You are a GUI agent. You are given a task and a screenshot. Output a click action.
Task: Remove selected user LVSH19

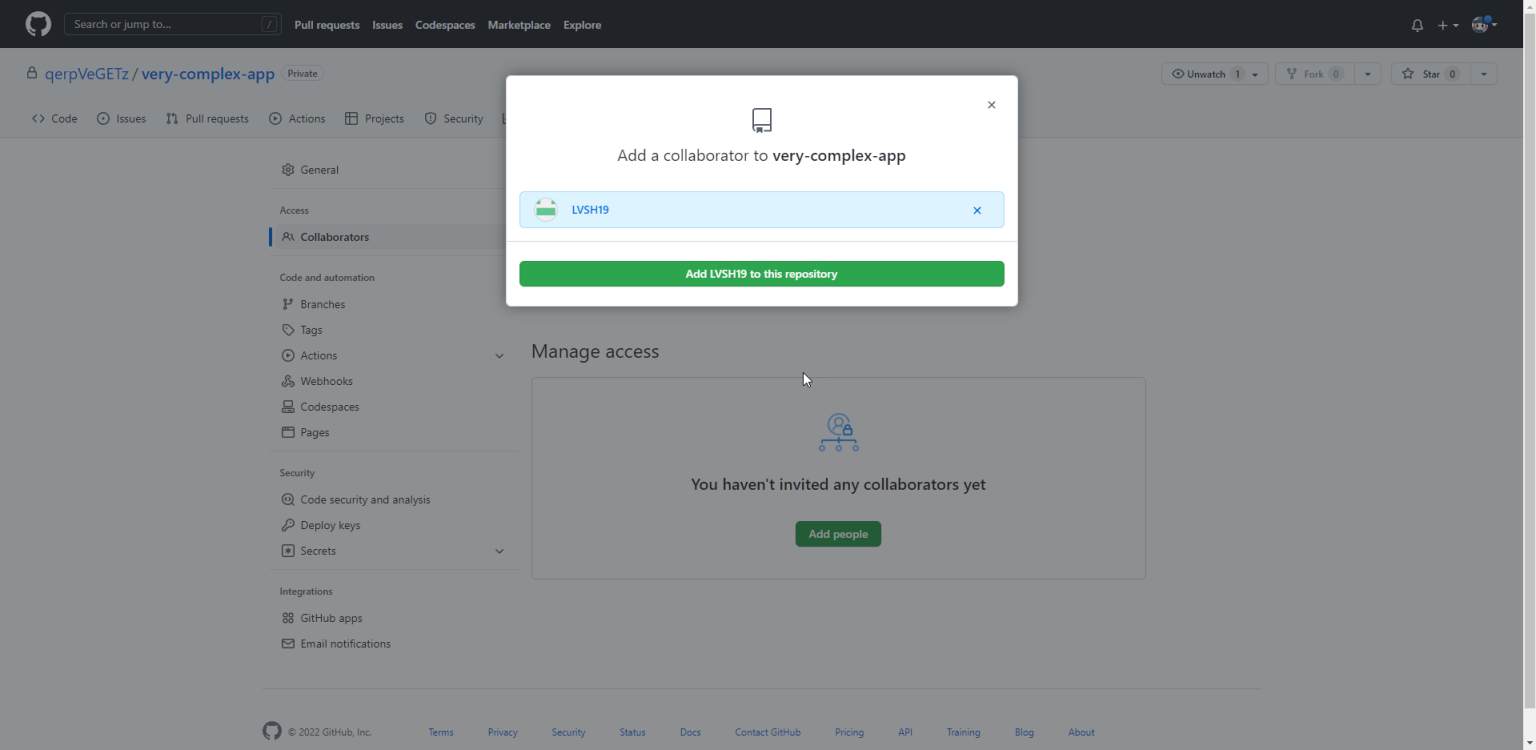pos(977,210)
